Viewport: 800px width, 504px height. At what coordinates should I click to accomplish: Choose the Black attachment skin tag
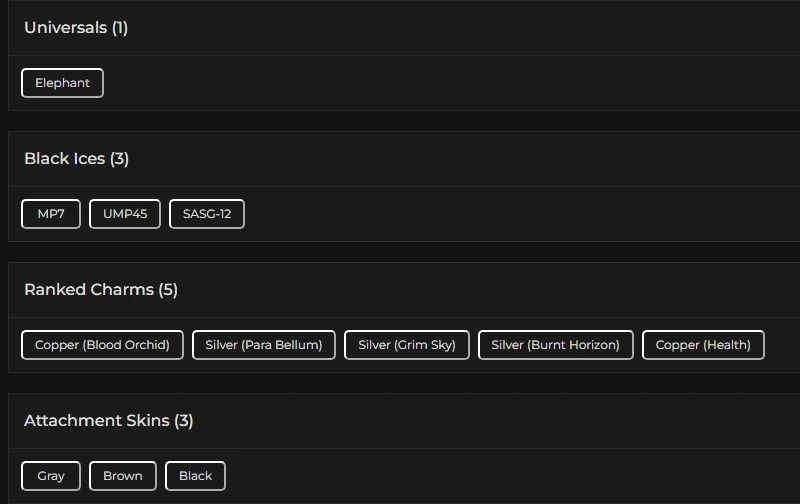(196, 476)
